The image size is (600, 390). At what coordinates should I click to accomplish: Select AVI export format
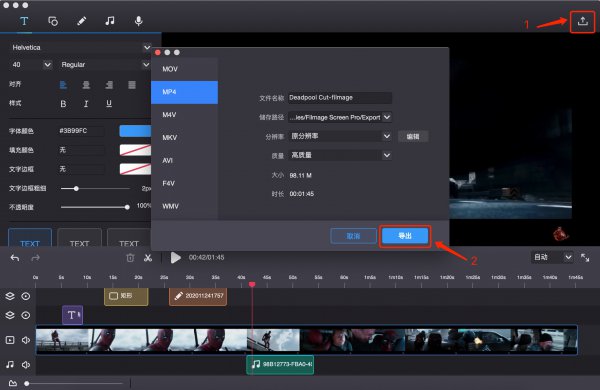point(184,160)
